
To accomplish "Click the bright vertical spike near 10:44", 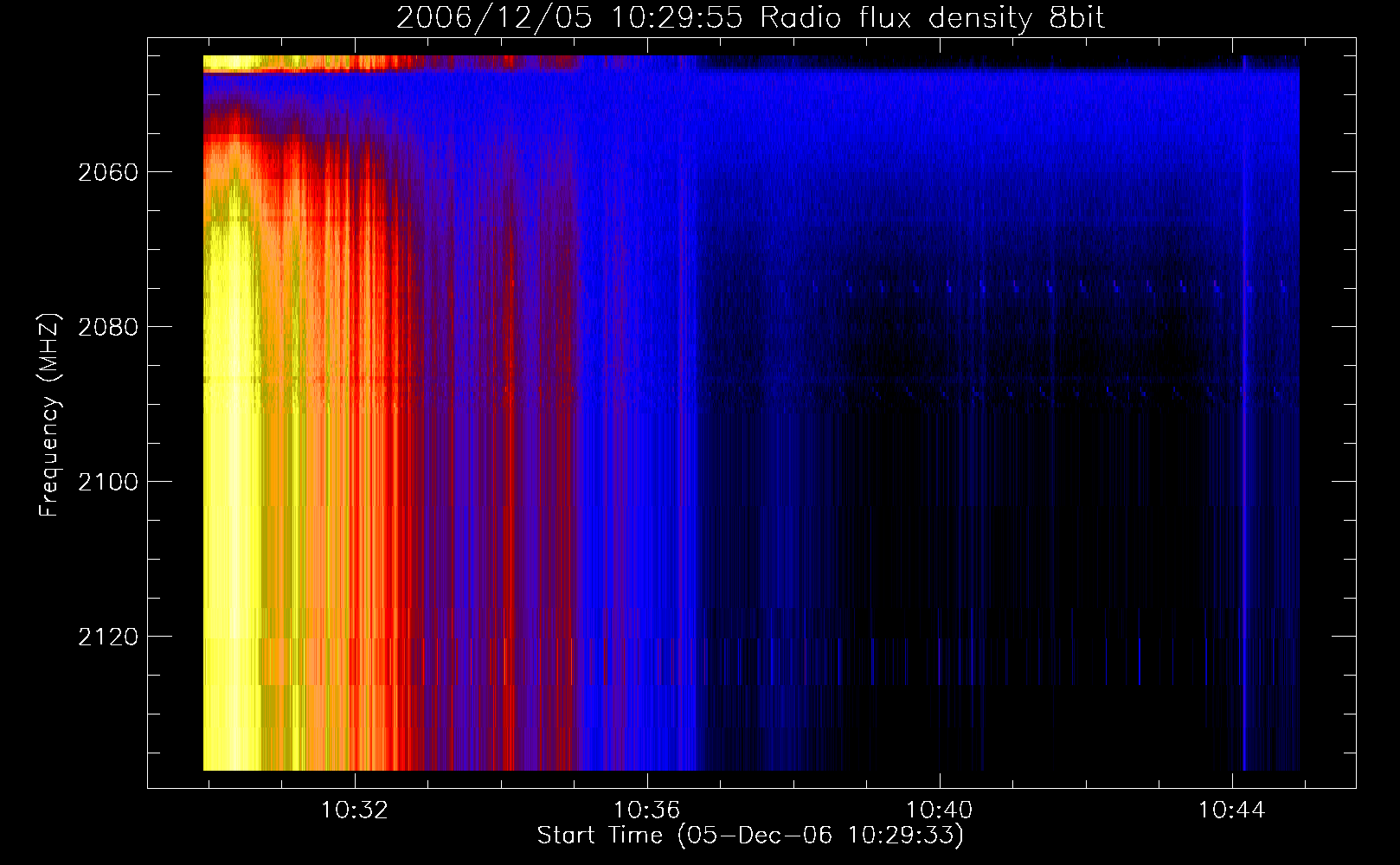I will click(1244, 413).
